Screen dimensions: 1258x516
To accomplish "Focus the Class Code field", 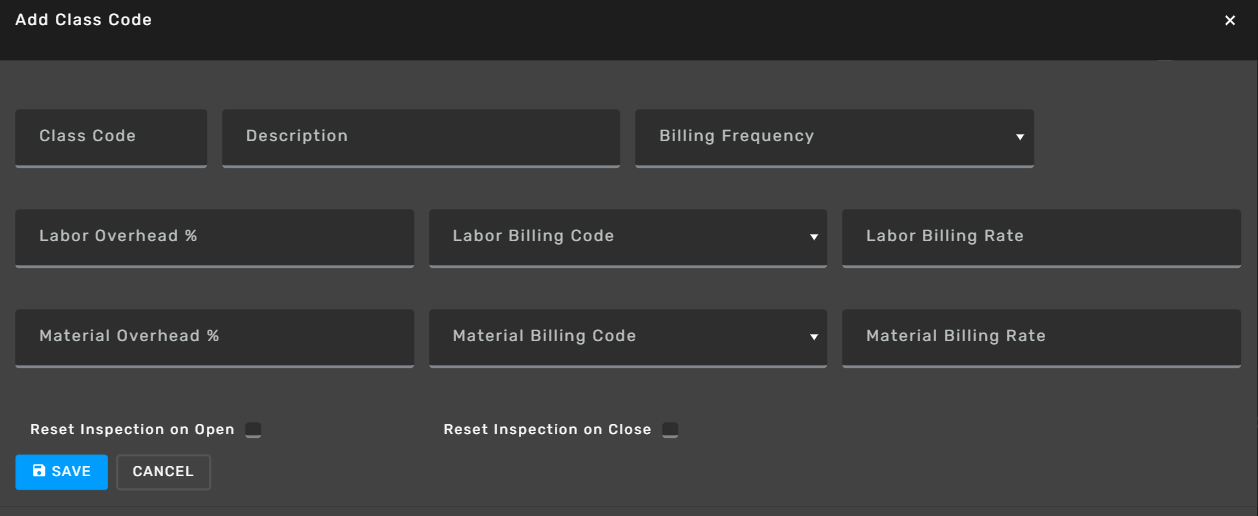I will 111,138.
